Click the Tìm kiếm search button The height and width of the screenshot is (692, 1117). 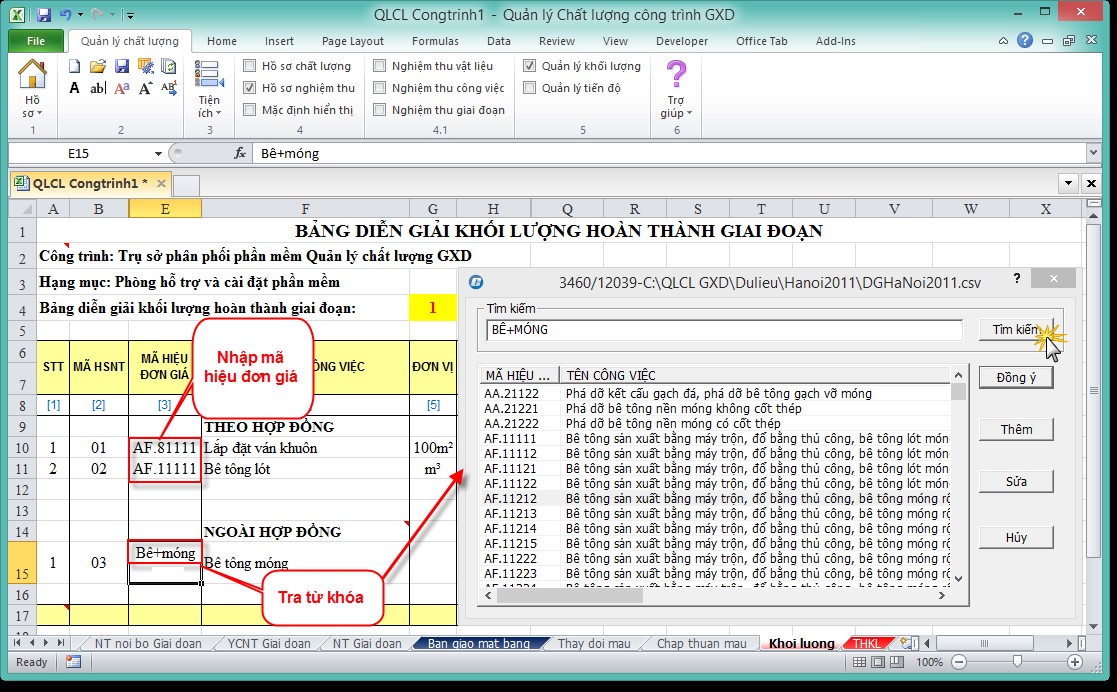click(1015, 329)
